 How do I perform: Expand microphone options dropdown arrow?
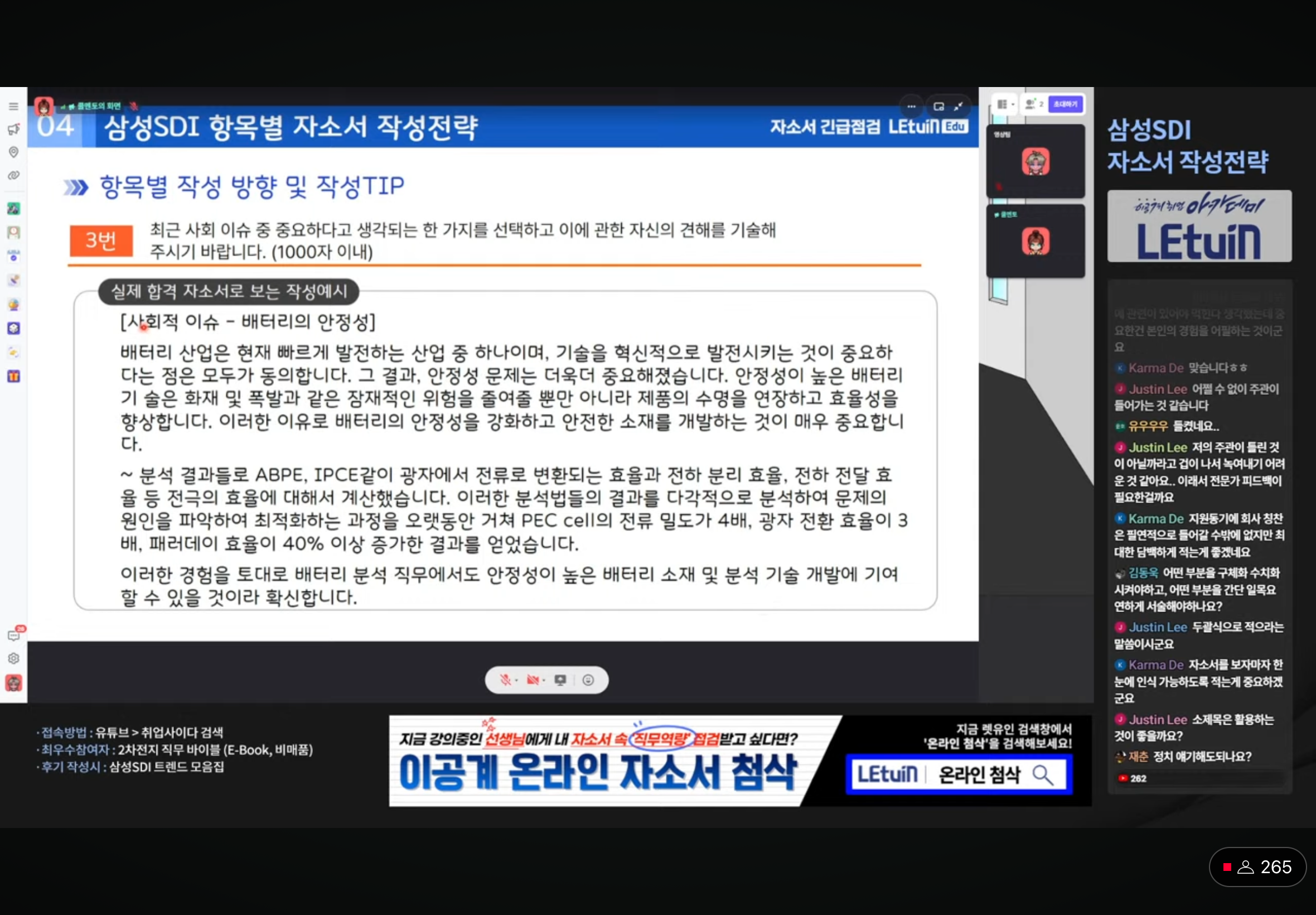click(516, 681)
